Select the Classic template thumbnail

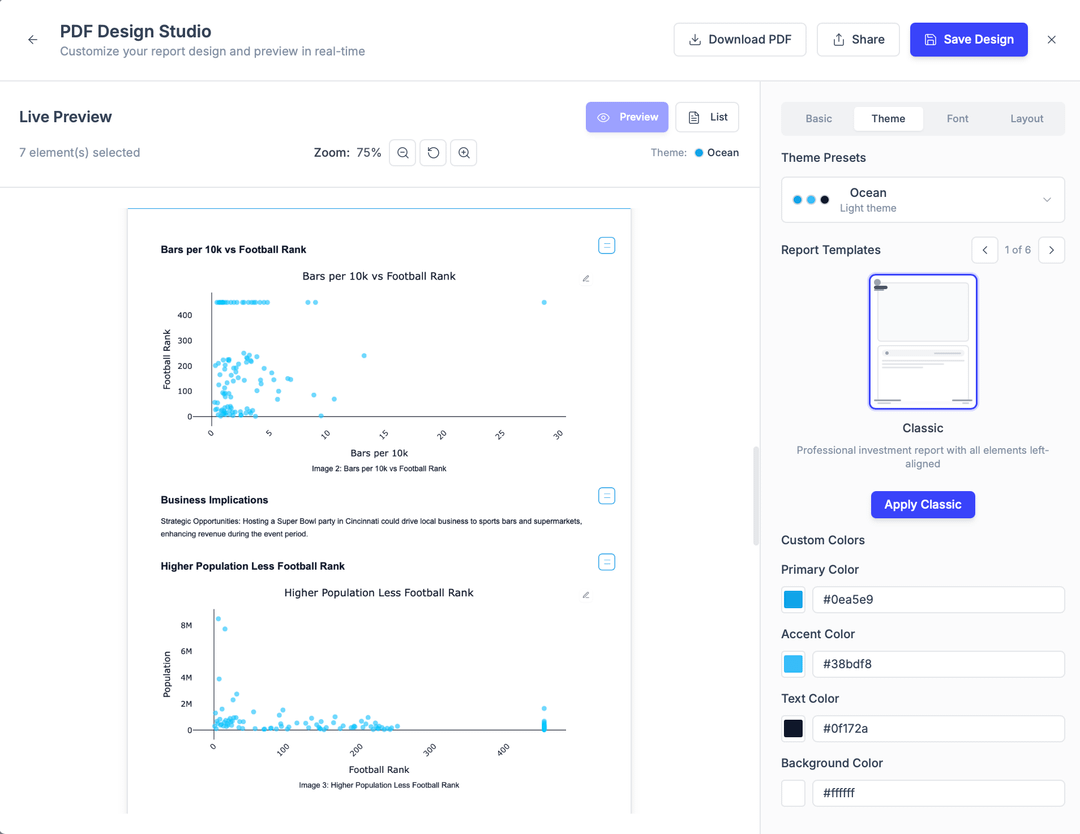(x=922, y=342)
